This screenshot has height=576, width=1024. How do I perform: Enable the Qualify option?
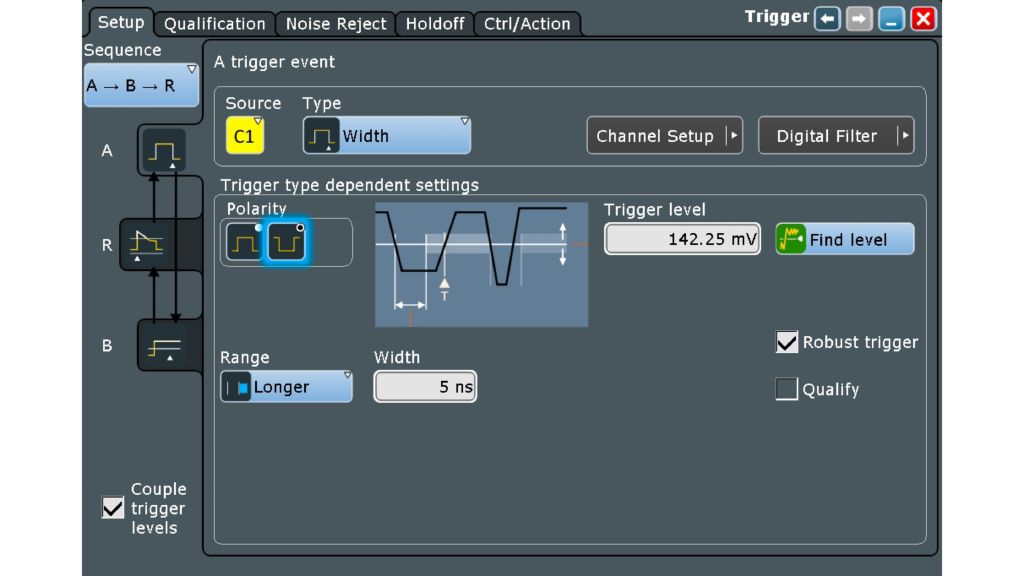click(786, 389)
